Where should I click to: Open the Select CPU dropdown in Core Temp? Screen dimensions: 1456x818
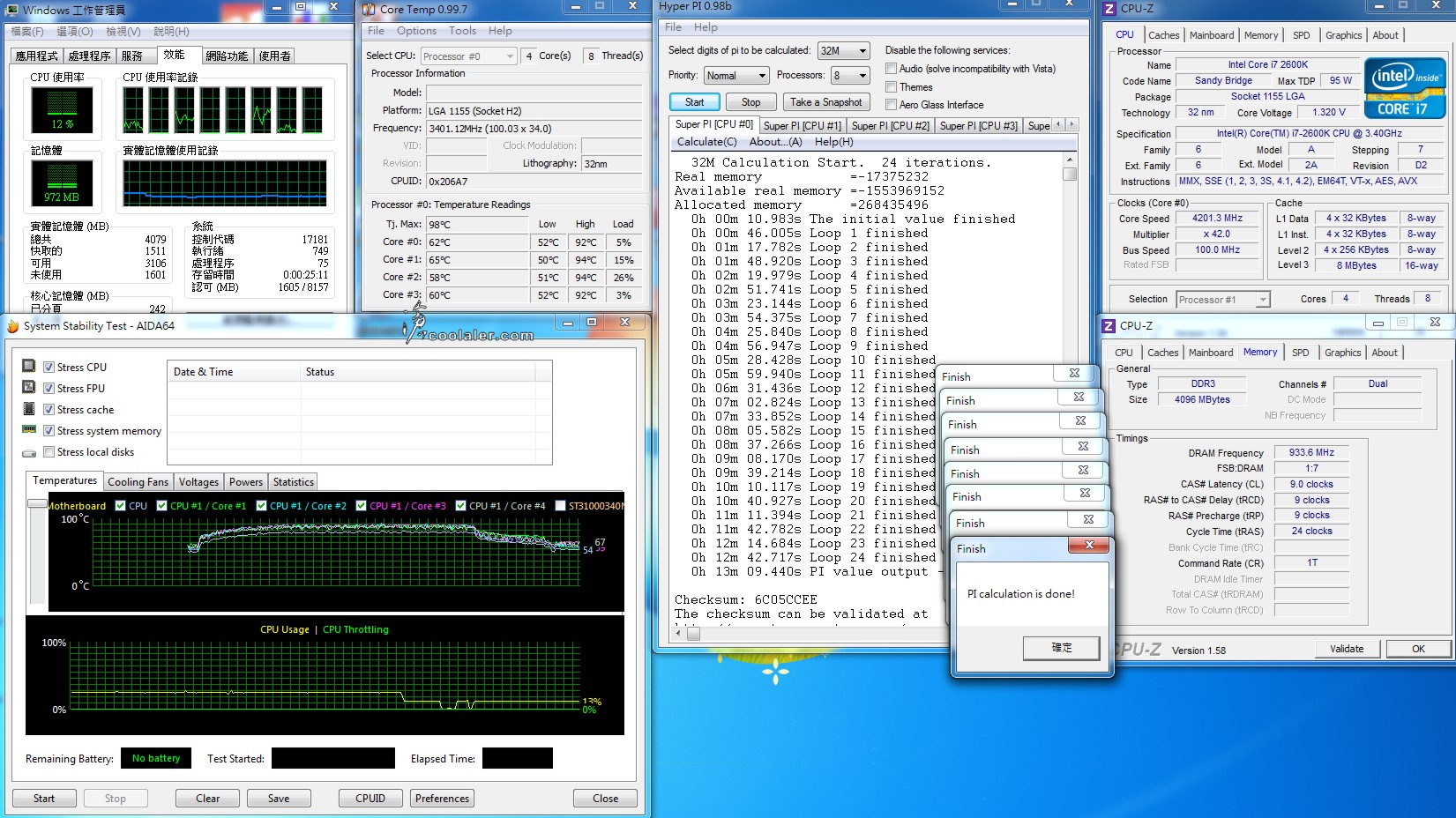pos(469,56)
